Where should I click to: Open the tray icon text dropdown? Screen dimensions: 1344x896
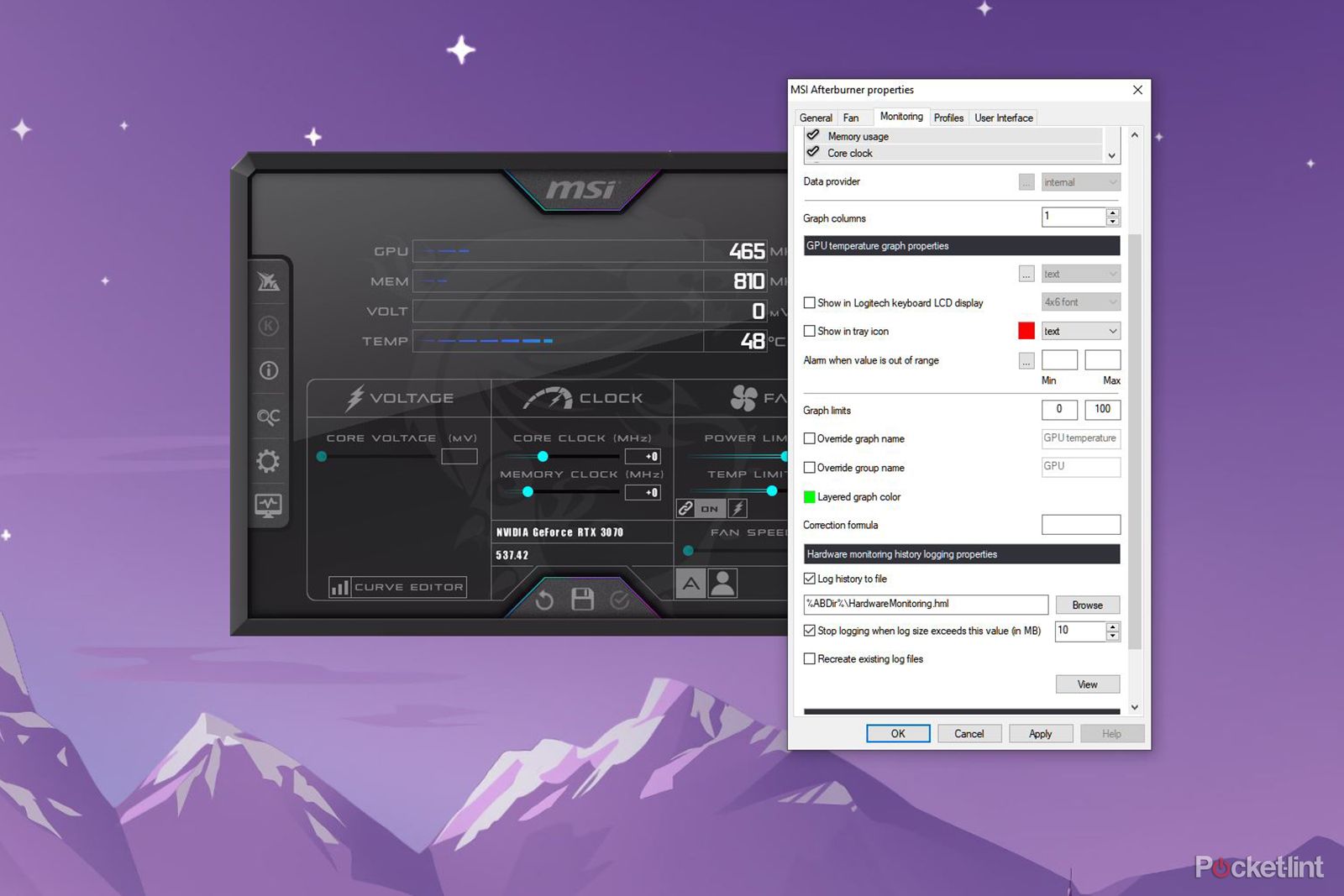(1081, 331)
